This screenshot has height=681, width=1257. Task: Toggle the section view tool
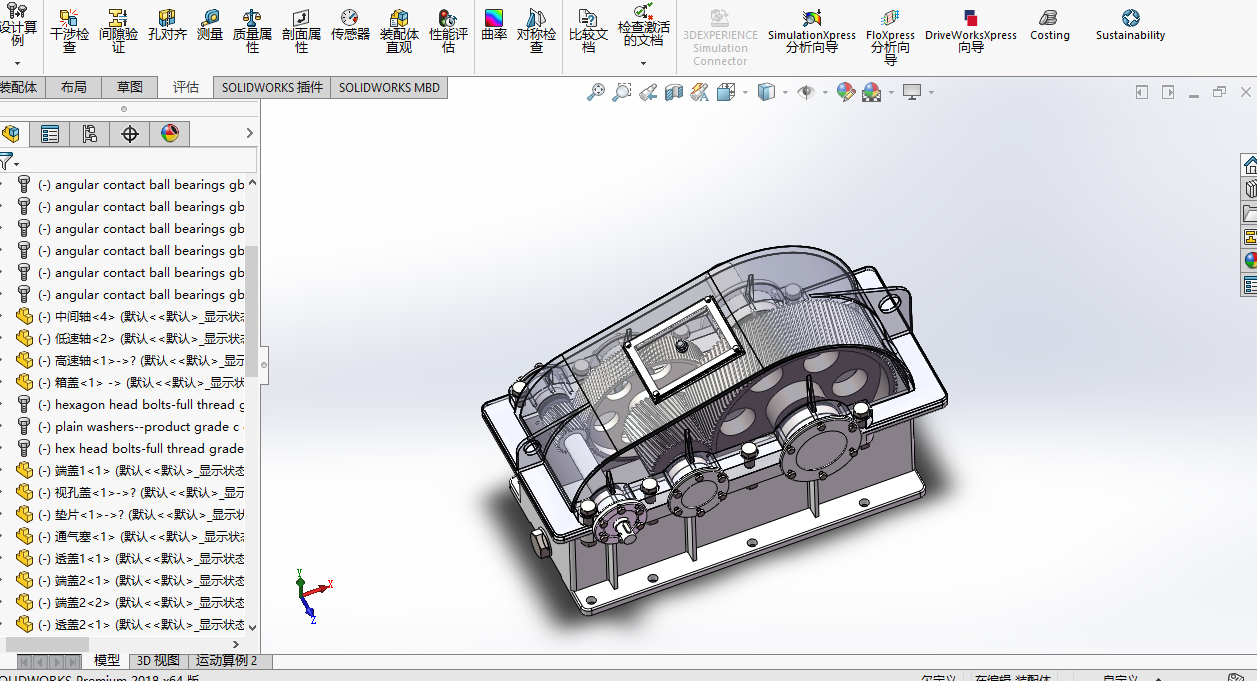[x=673, y=92]
